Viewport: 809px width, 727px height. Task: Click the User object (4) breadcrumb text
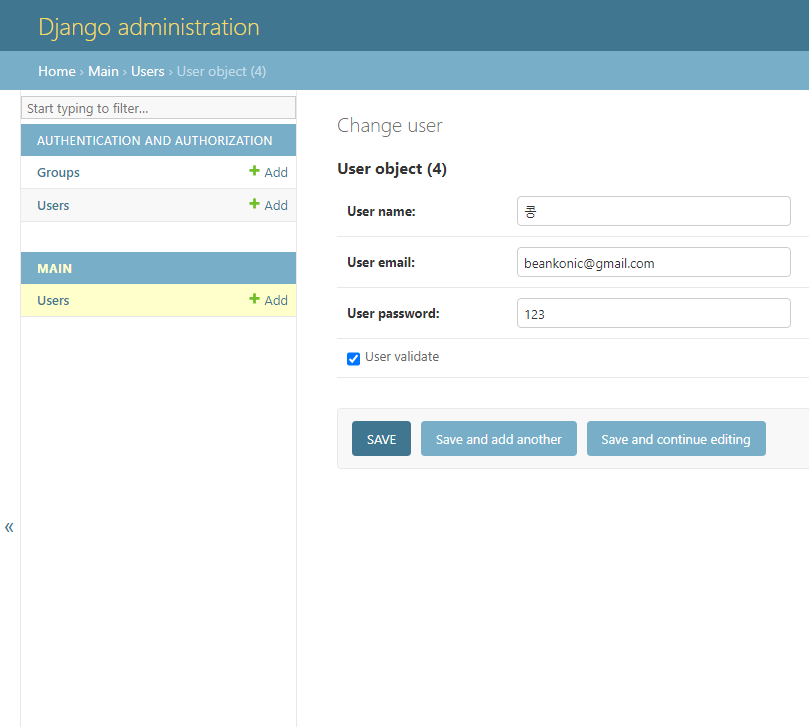(221, 71)
